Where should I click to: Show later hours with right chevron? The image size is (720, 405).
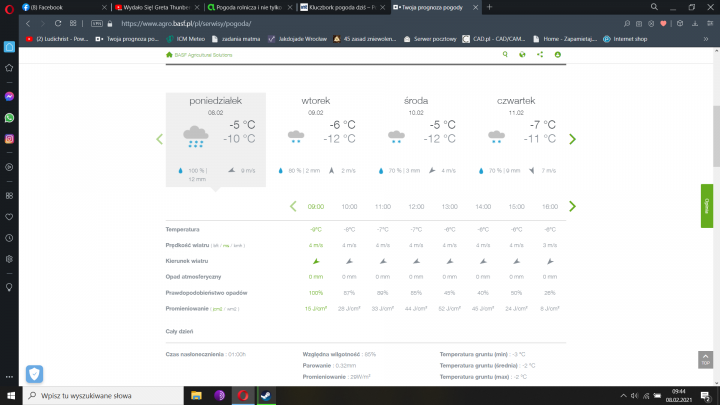pyautogui.click(x=572, y=206)
